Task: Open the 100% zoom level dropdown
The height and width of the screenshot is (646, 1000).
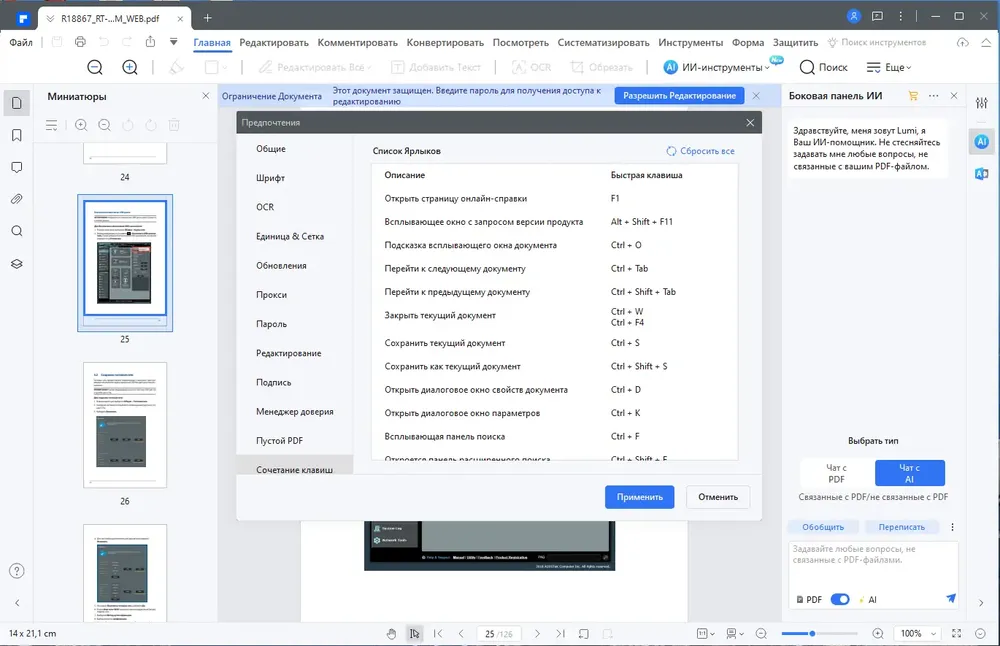Action: click(x=918, y=633)
